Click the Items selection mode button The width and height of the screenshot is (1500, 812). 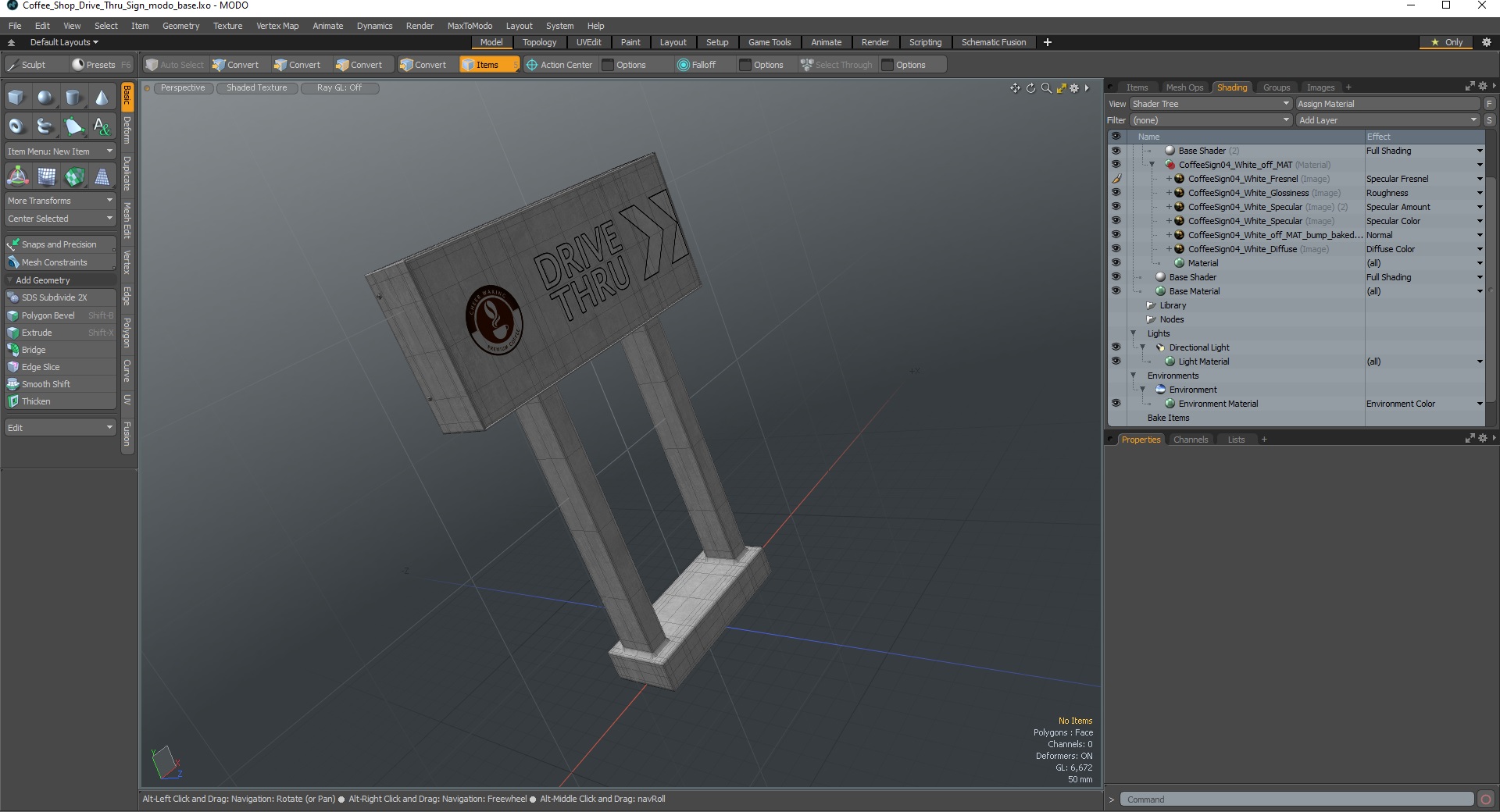pos(488,65)
